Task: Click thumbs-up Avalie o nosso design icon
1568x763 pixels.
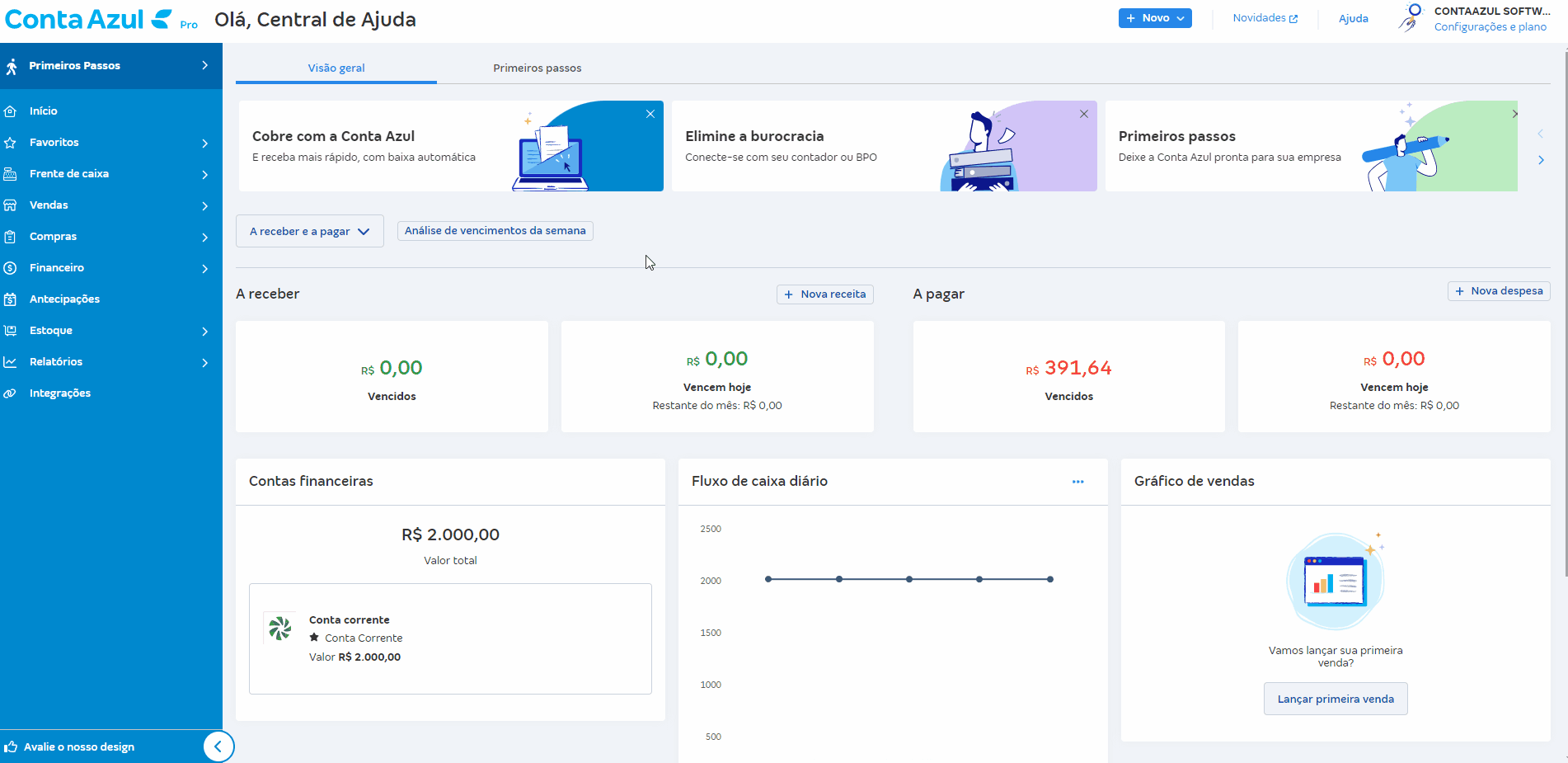Action: click(x=11, y=747)
